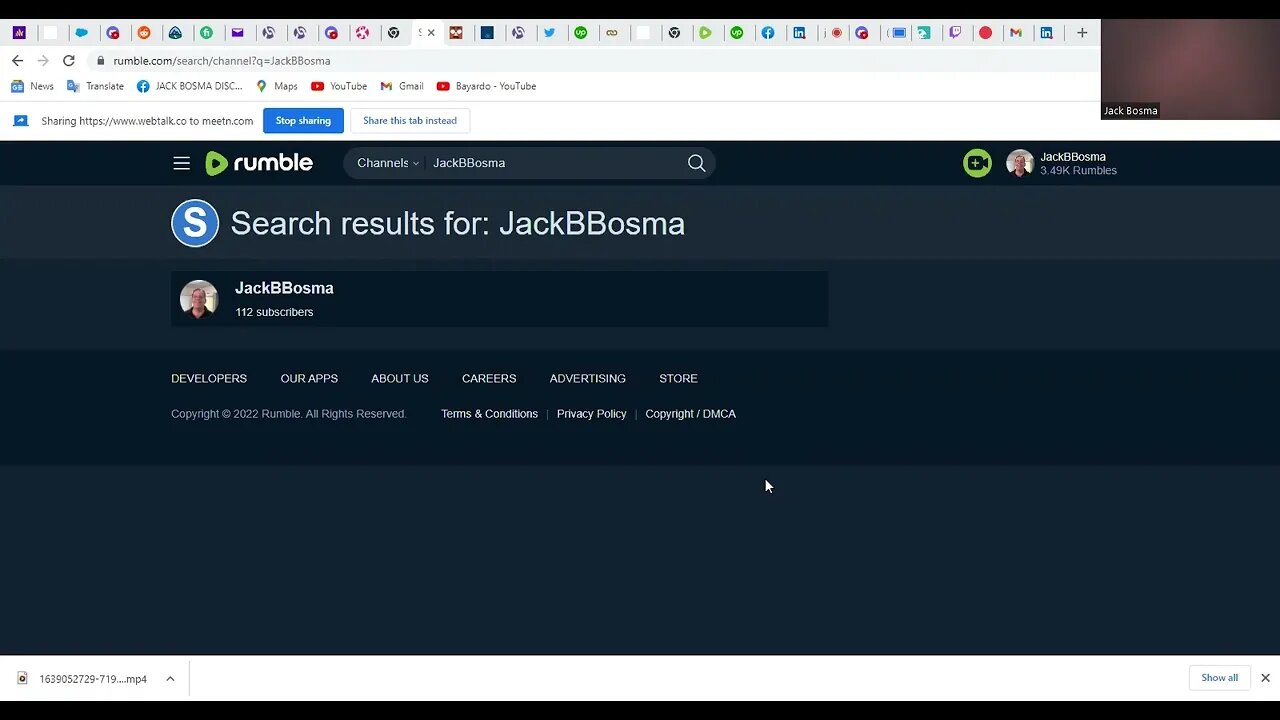Open the Privacy Policy link
Image resolution: width=1280 pixels, height=720 pixels.
(592, 414)
